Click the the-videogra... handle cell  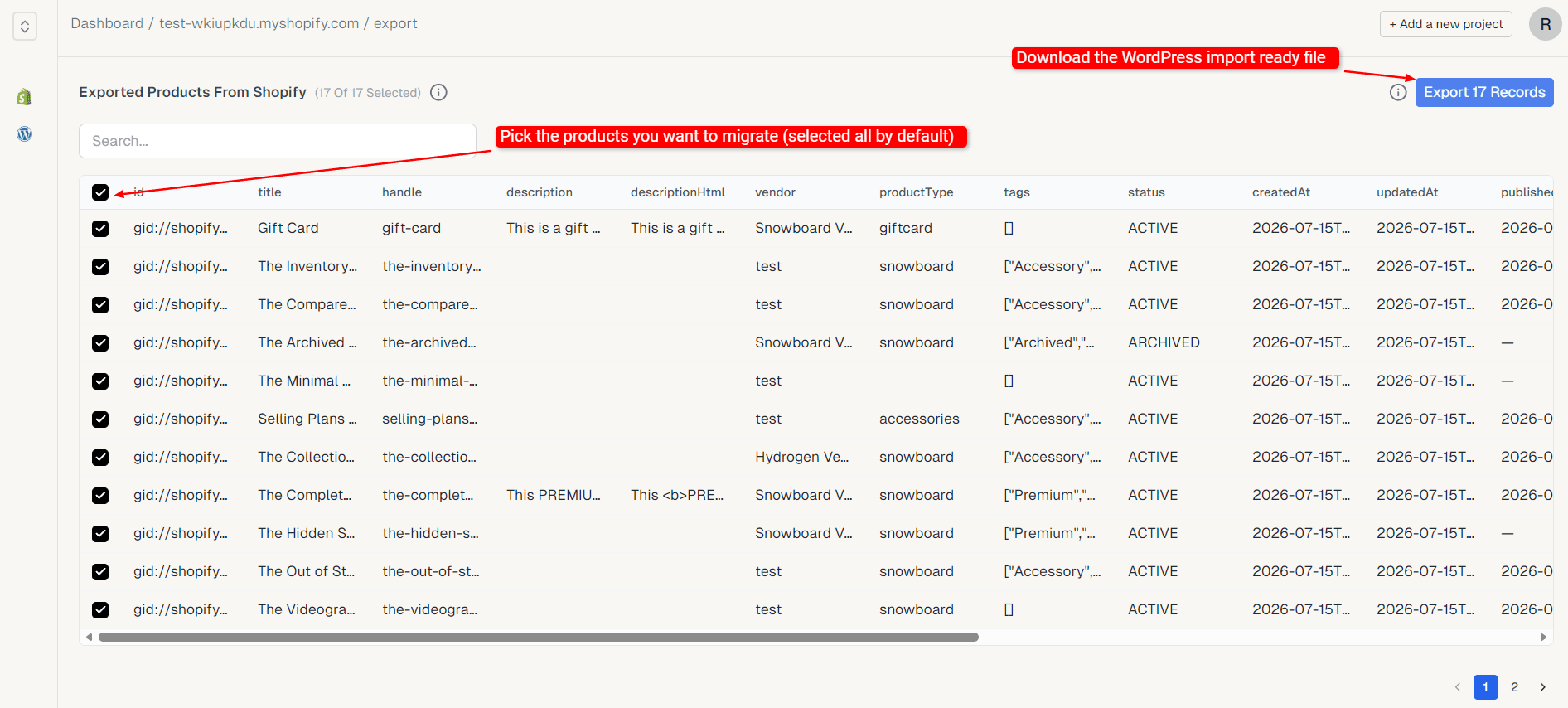click(x=430, y=609)
